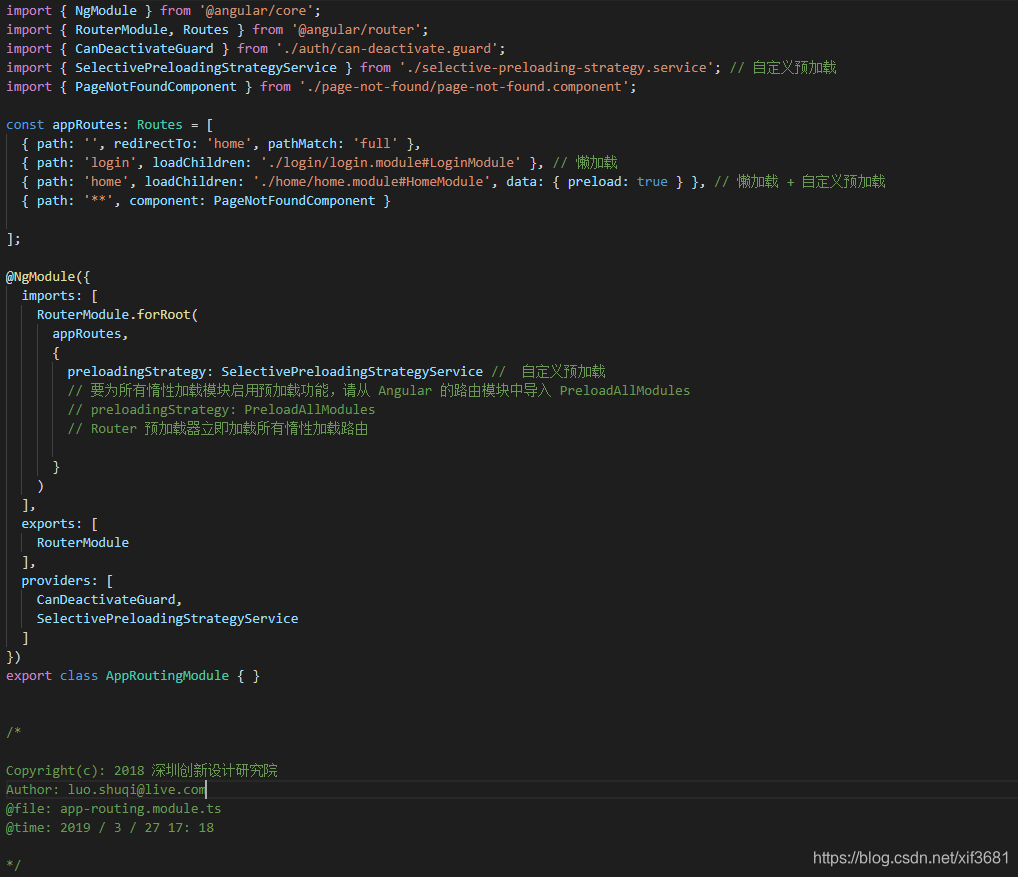
Task: Click 'CanDeactivateGuard' in the import statement
Action: tap(144, 49)
